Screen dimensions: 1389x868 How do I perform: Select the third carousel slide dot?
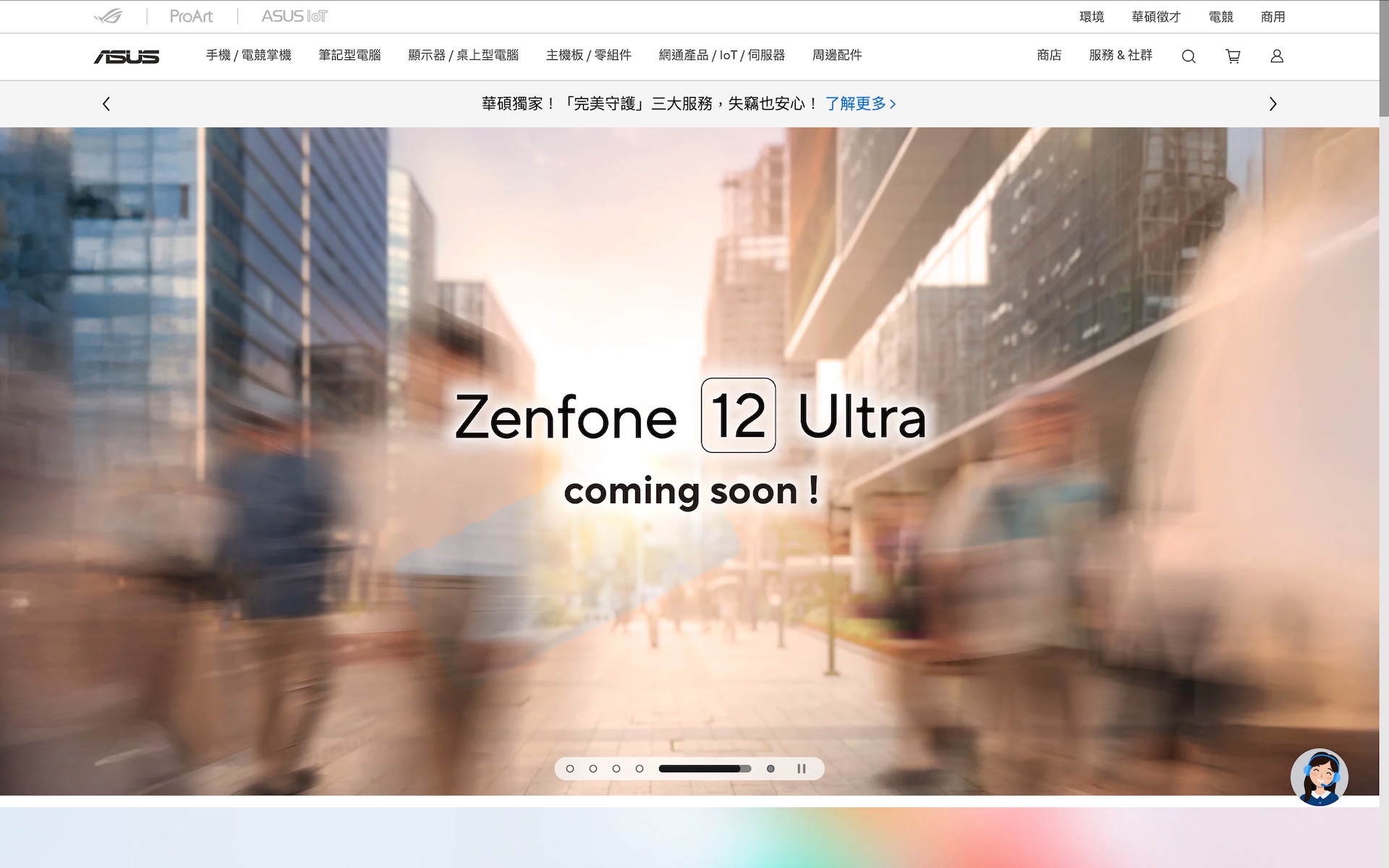click(x=616, y=768)
